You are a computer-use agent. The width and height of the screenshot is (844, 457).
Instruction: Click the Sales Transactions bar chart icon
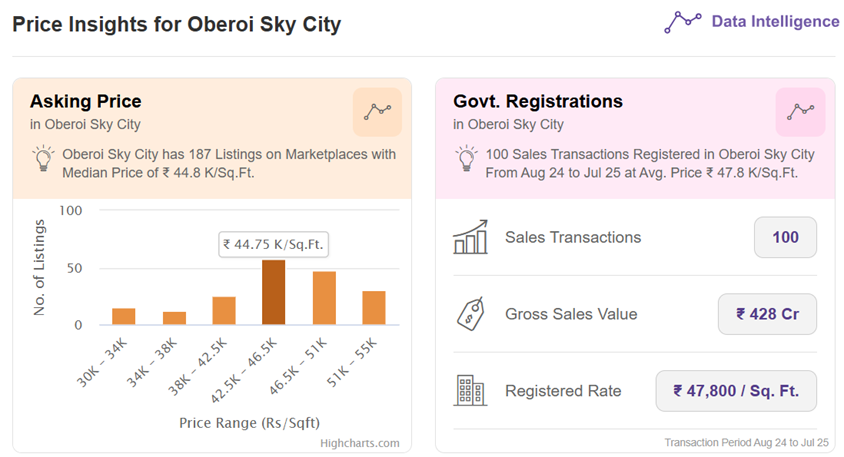click(470, 238)
